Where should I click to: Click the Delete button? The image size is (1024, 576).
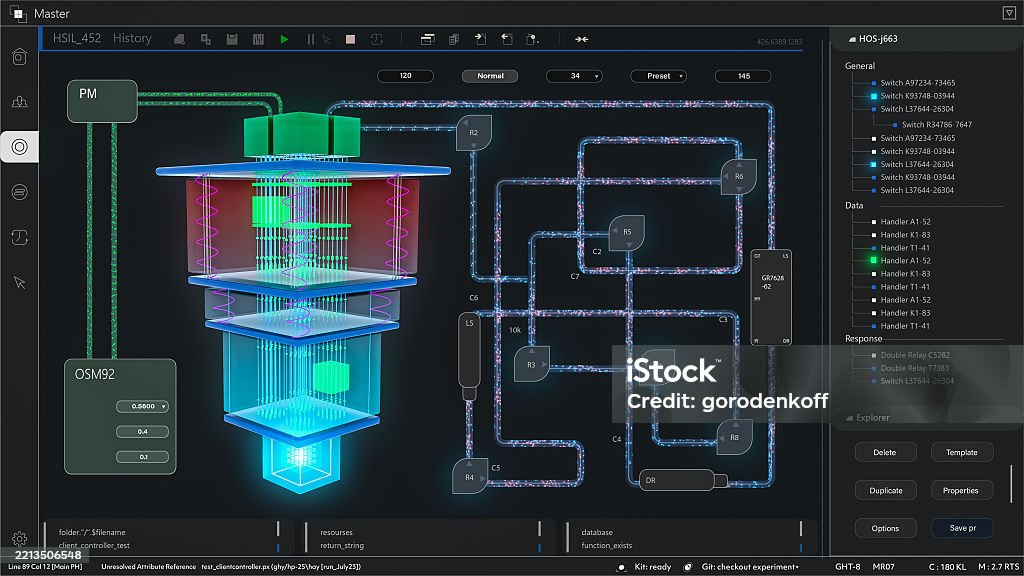[885, 452]
